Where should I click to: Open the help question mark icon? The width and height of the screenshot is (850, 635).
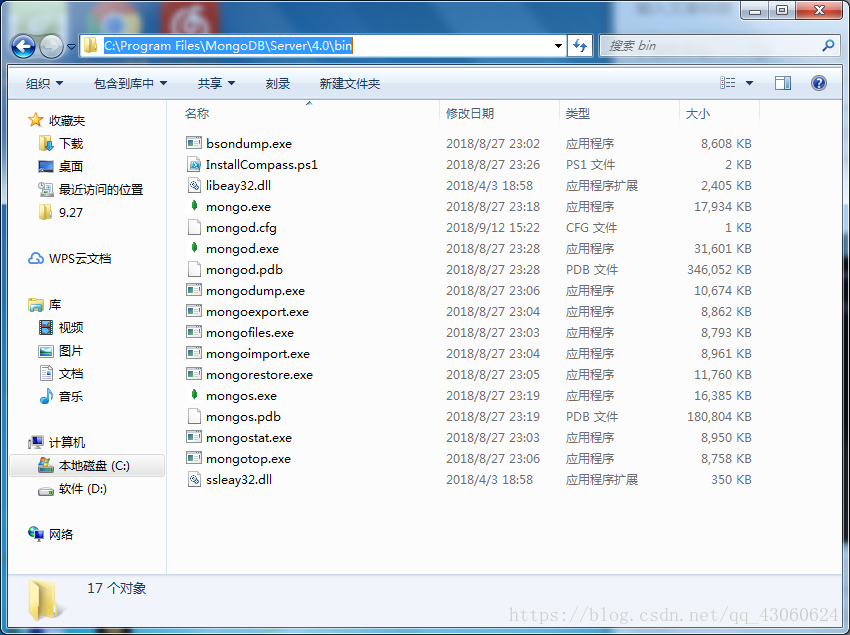click(819, 83)
